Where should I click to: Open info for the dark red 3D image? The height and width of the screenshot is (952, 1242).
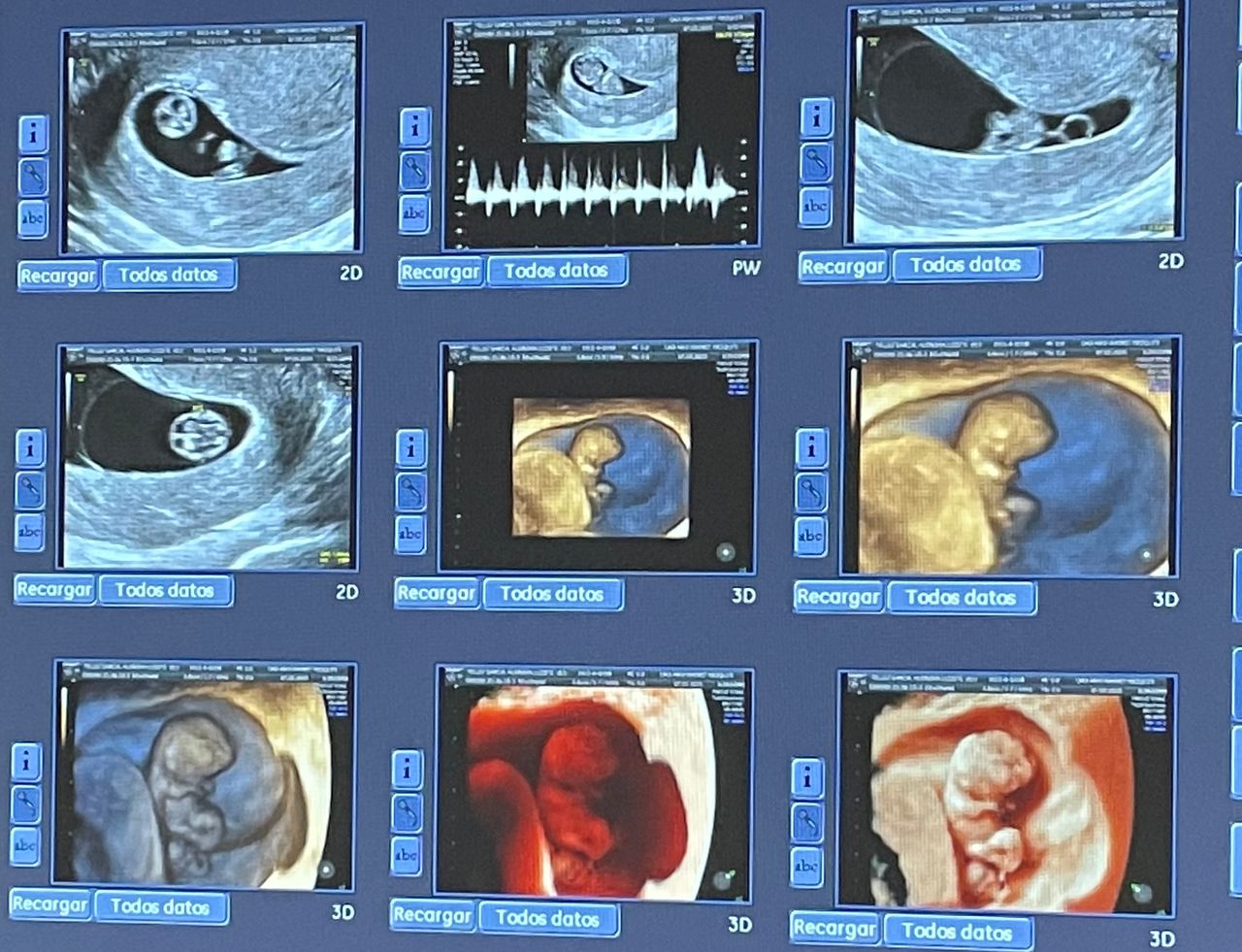click(x=407, y=770)
